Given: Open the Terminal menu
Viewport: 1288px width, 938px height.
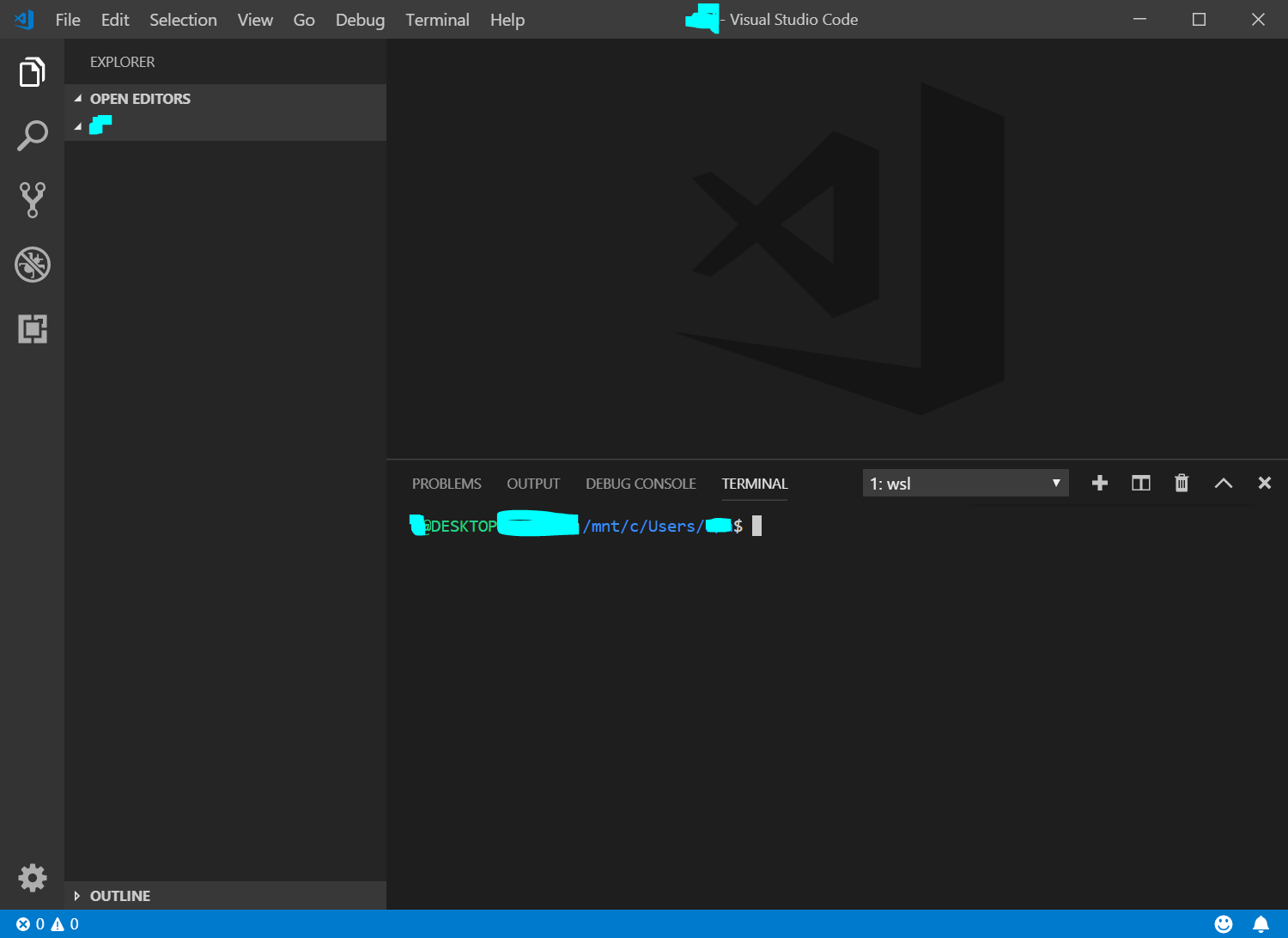Looking at the screenshot, I should (437, 20).
